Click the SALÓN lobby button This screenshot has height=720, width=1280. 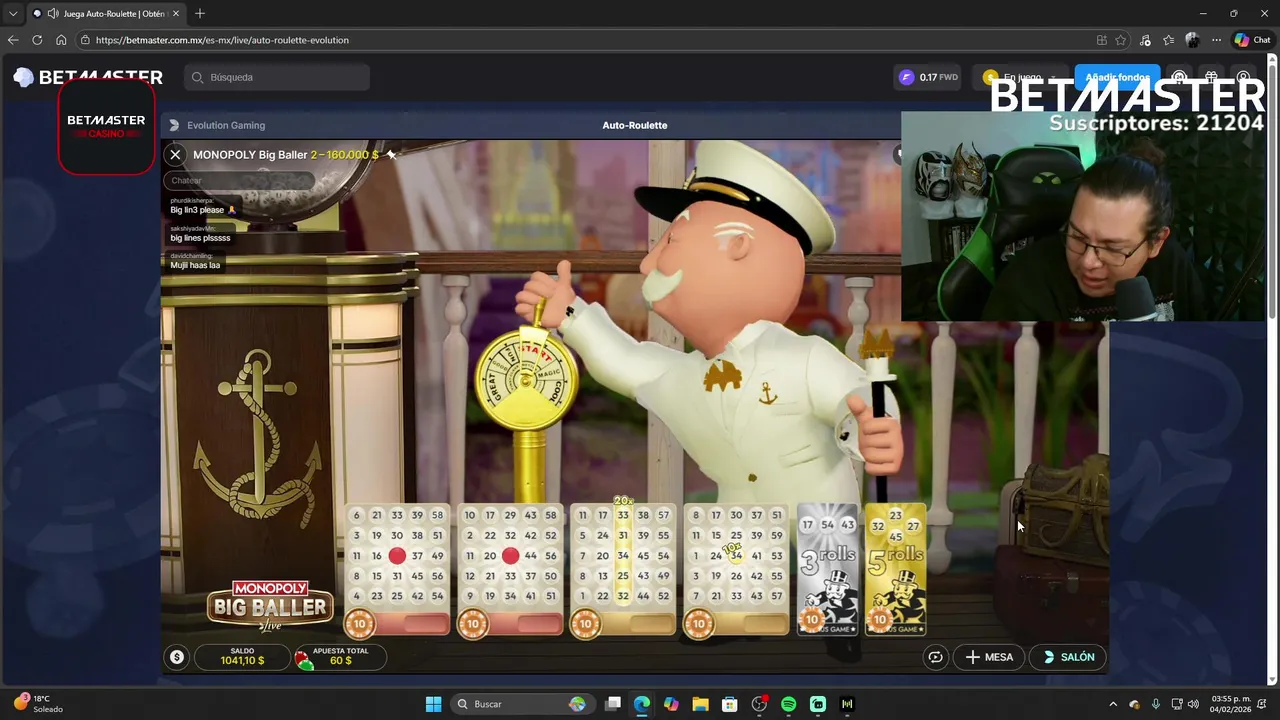[1069, 657]
